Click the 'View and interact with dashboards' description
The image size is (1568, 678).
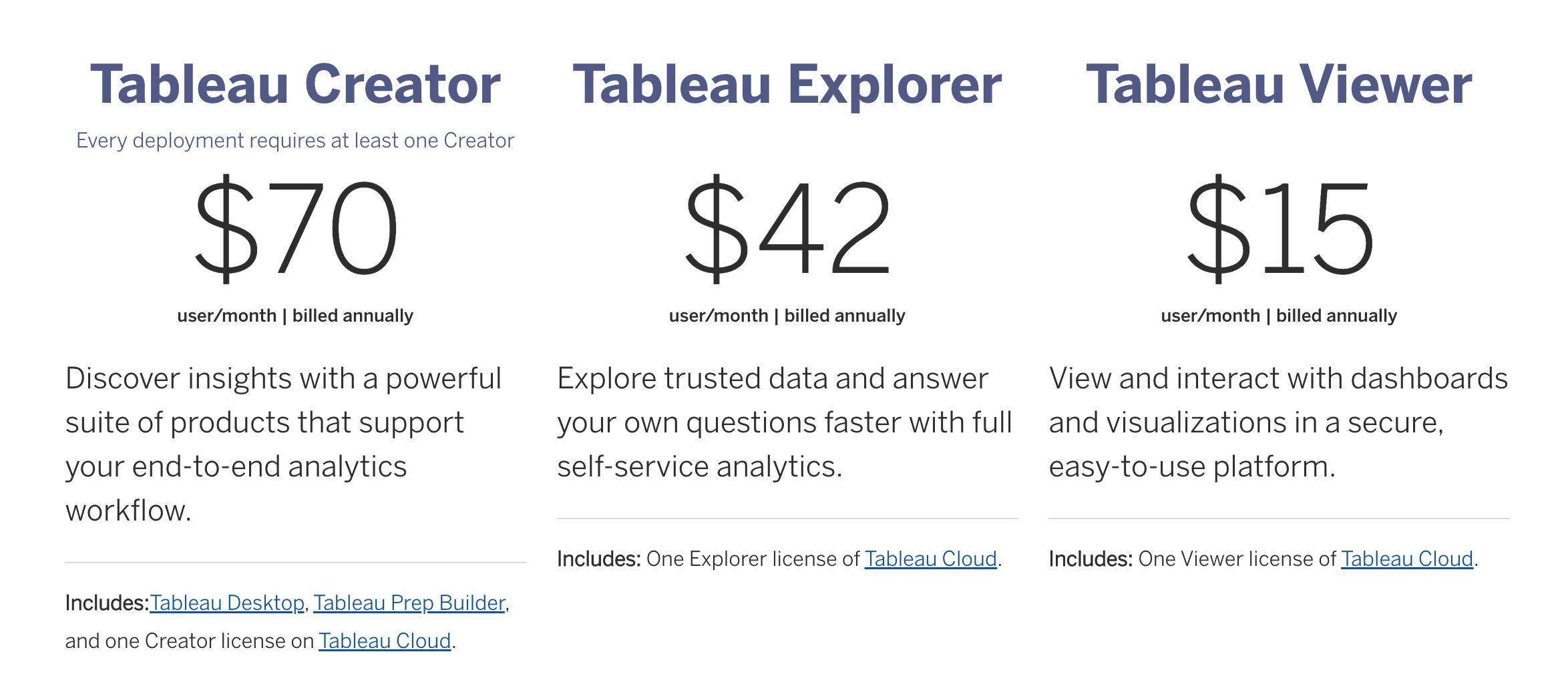(x=1278, y=422)
